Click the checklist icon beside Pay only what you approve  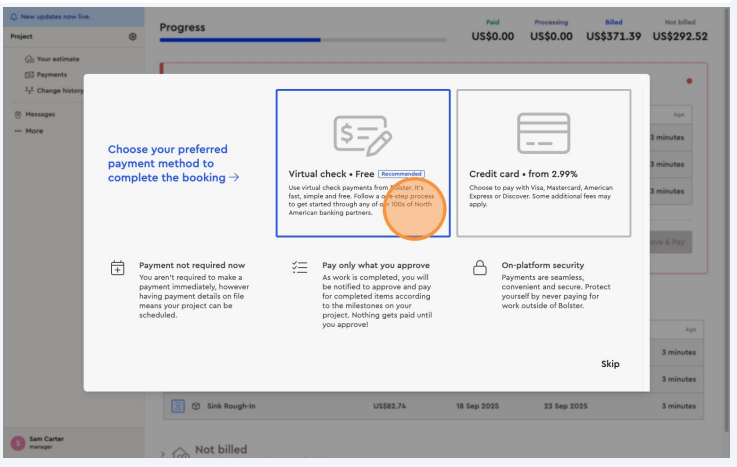tap(299, 268)
